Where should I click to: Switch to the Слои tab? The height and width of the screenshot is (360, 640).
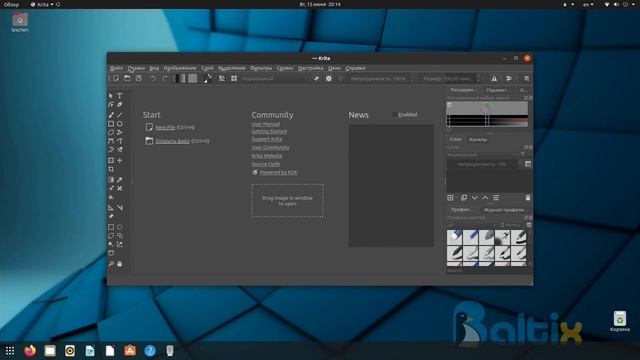(x=456, y=139)
